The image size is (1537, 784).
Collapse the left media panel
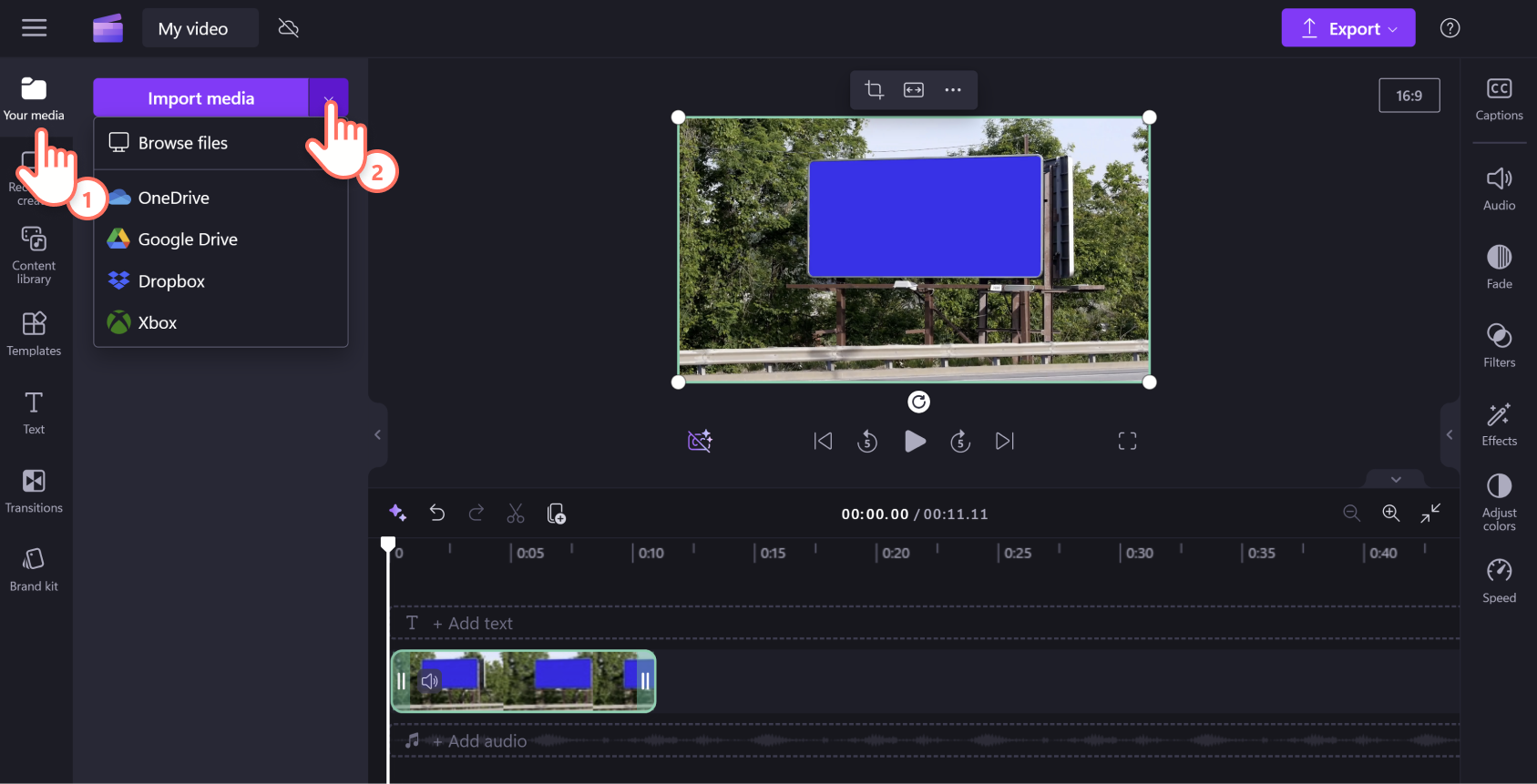point(377,434)
